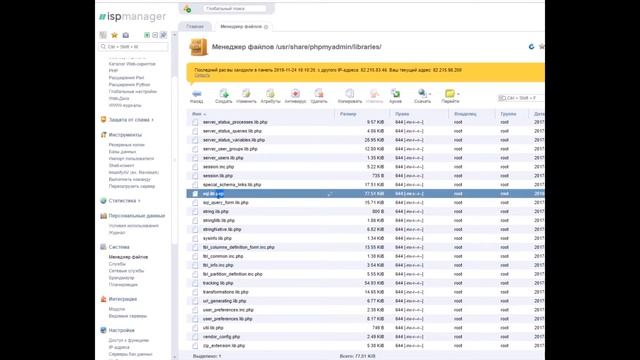This screenshot has width=640, height=360.
Task: Select the transformations.lib.php row
Action: pos(365,292)
